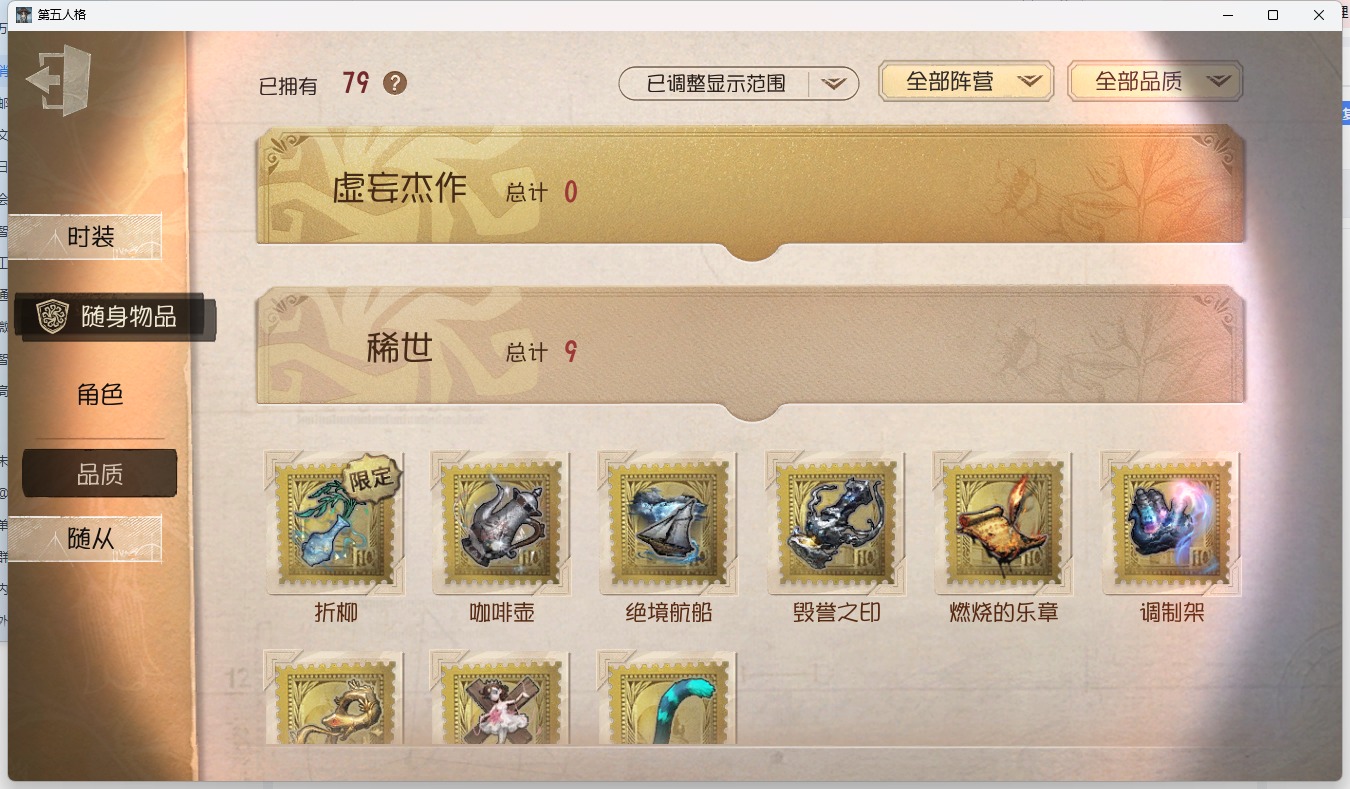Viewport: 1350px width, 789px height.
Task: Select the 燃烧的乐章 scroll accessory
Action: 1003,522
